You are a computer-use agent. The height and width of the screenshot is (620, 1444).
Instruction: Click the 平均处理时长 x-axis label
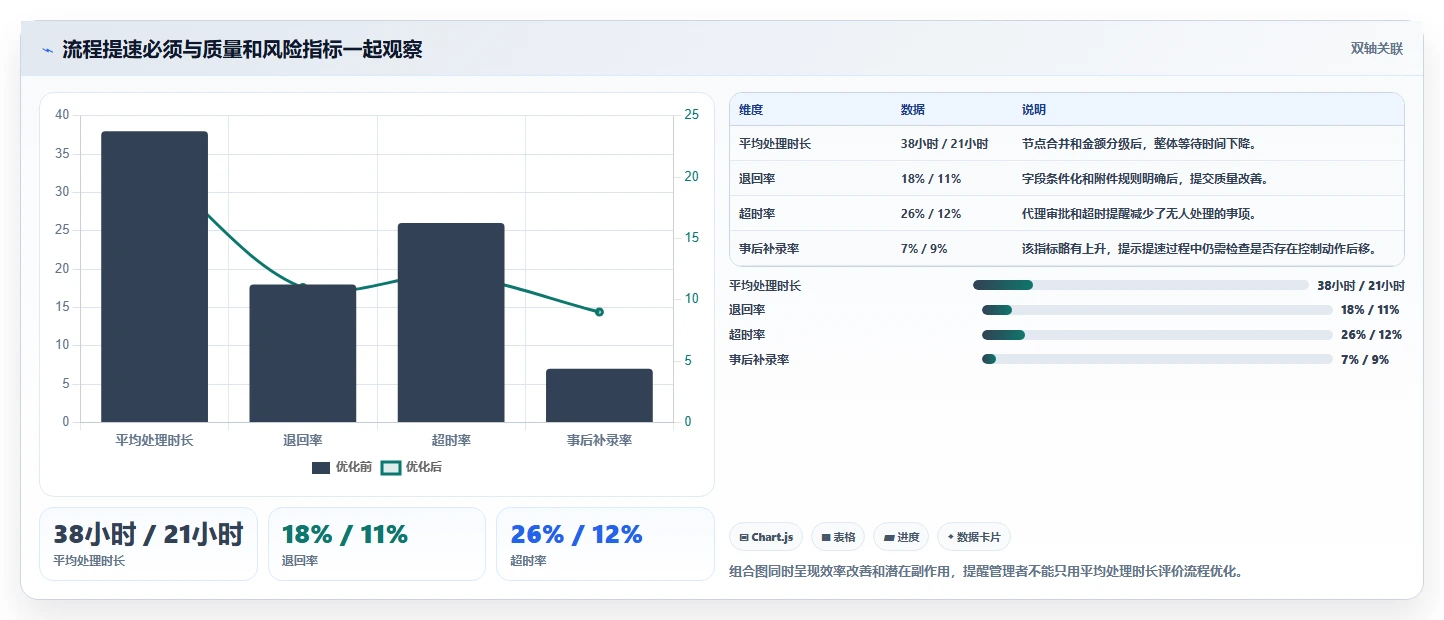[154, 440]
